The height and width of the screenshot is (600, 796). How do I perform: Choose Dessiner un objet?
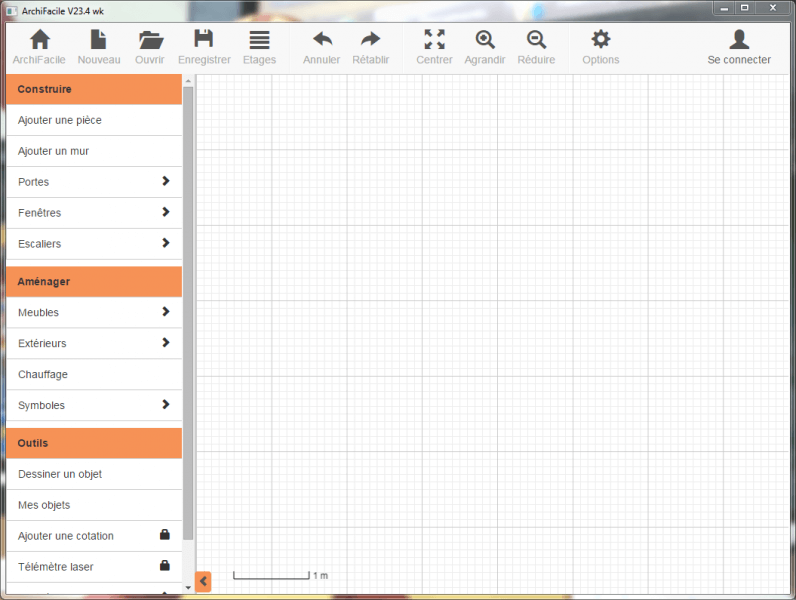(94, 474)
